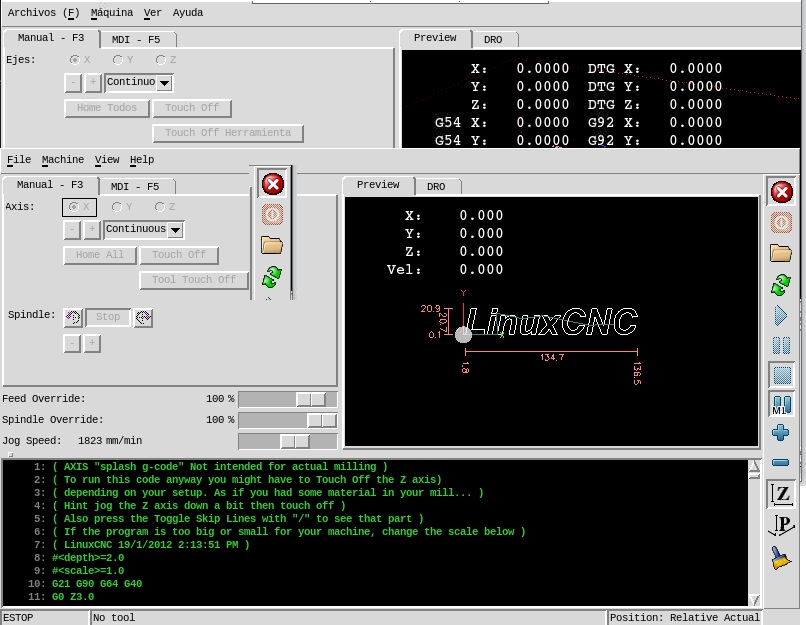806x625 pixels.
Task: Zoom out with the blue minus icon
Action: click(x=781, y=463)
